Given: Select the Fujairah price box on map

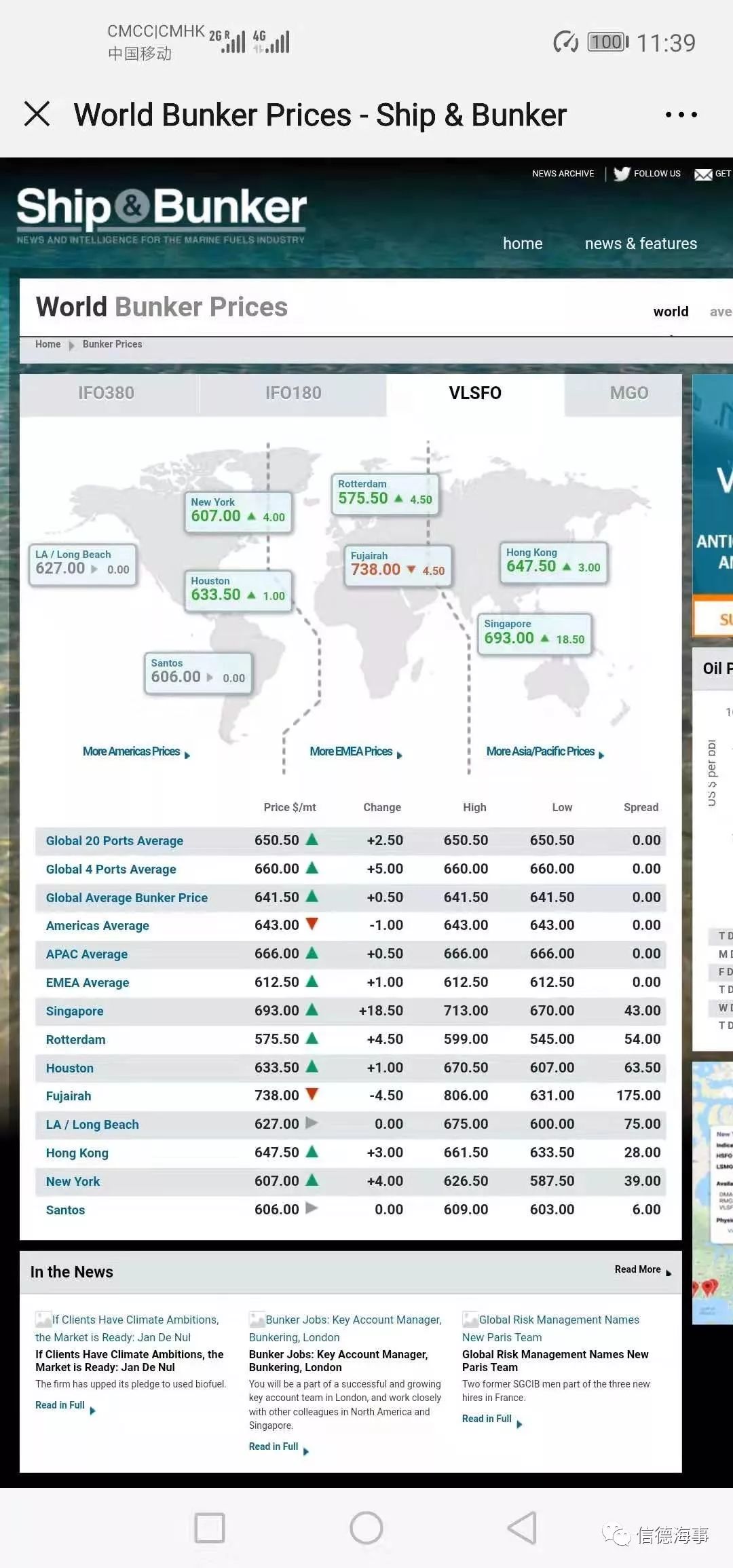Looking at the screenshot, I should 398,565.
